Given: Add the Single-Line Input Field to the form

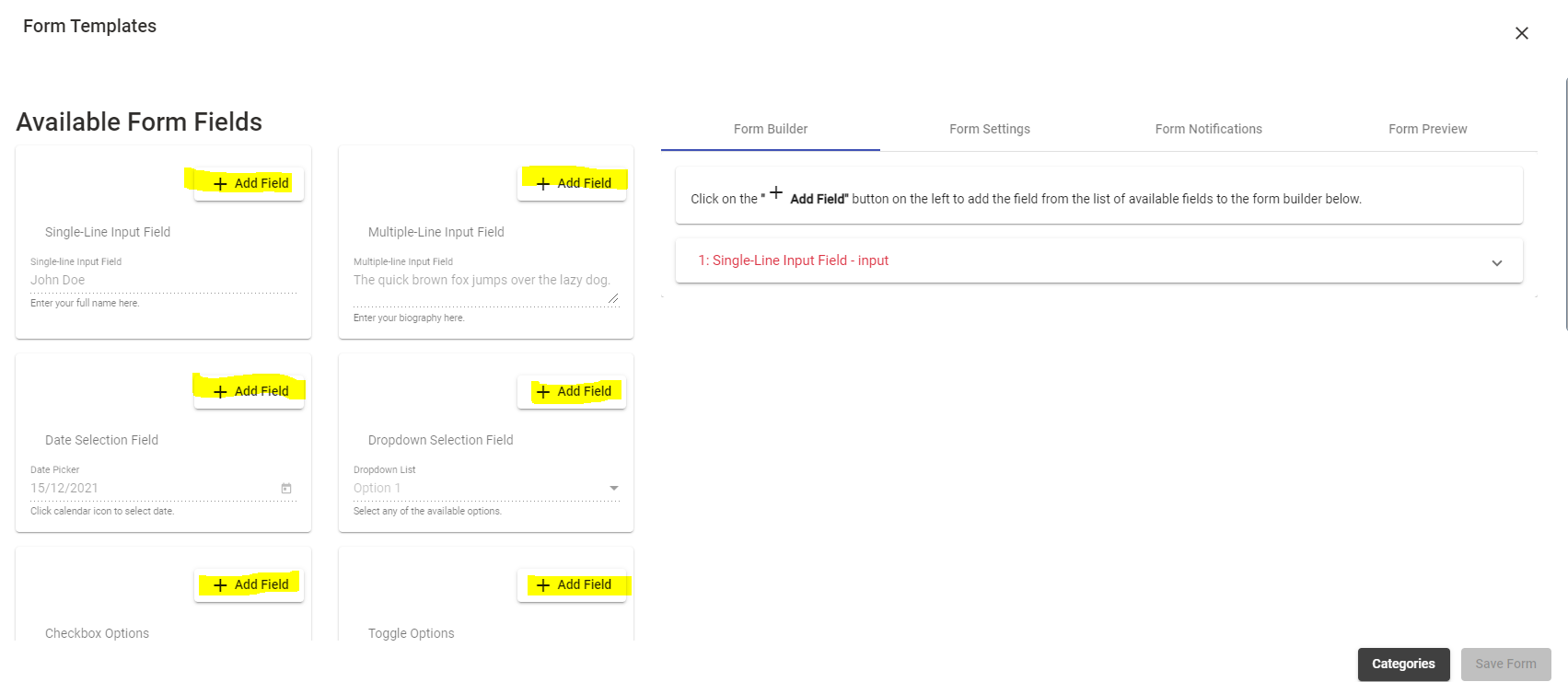Looking at the screenshot, I should tap(248, 183).
